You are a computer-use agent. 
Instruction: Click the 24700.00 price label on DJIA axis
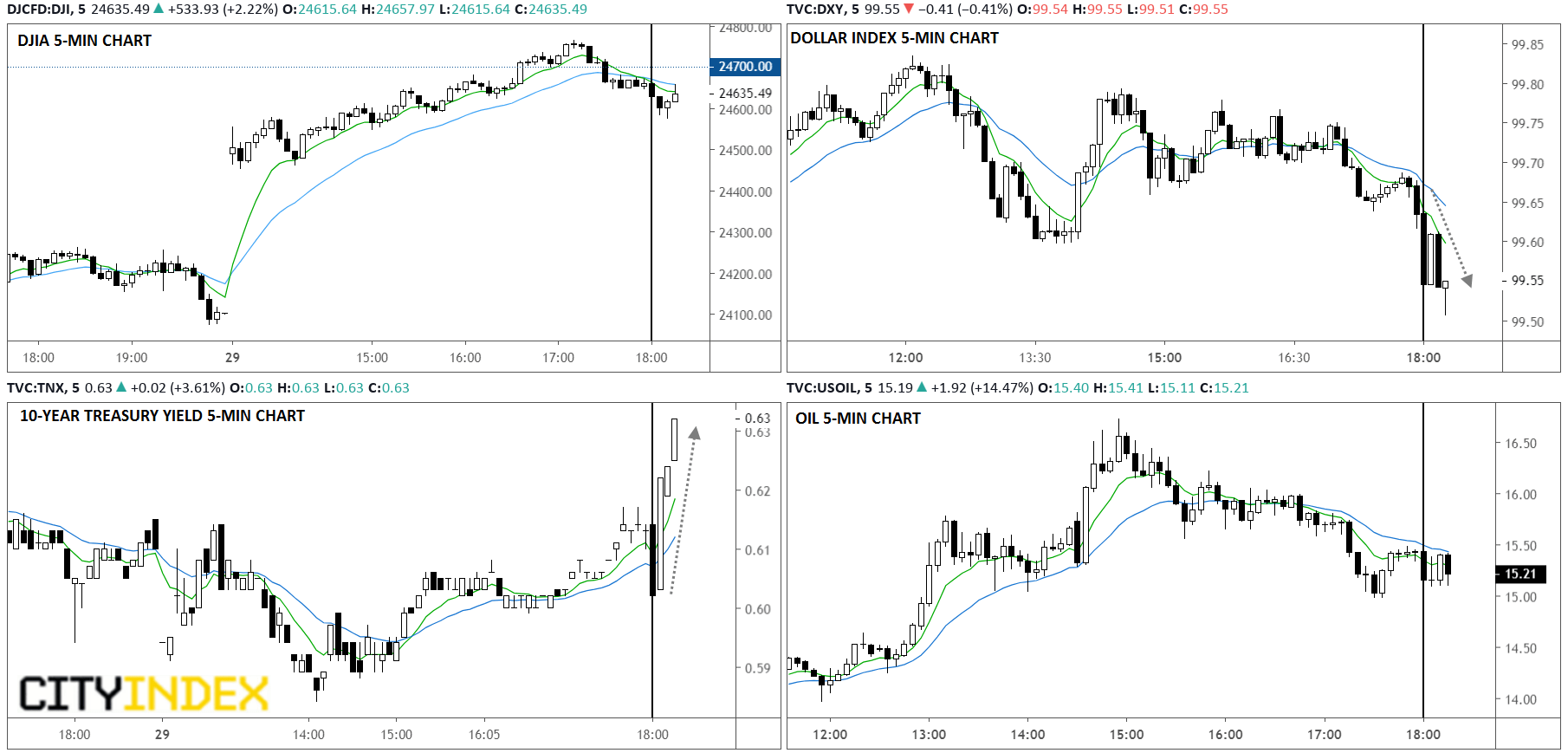click(745, 67)
